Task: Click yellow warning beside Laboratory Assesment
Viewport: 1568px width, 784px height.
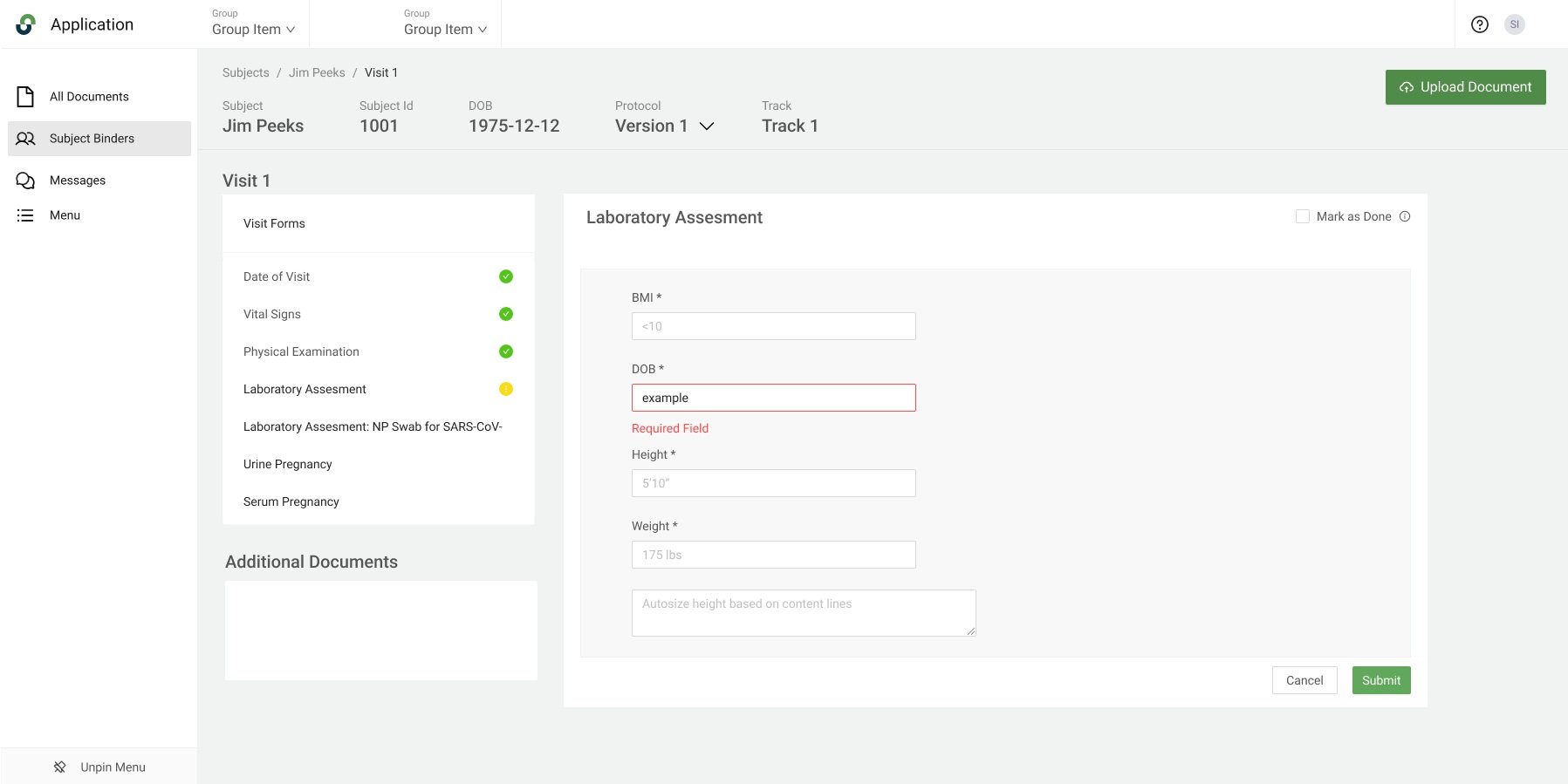Action: [x=506, y=389]
